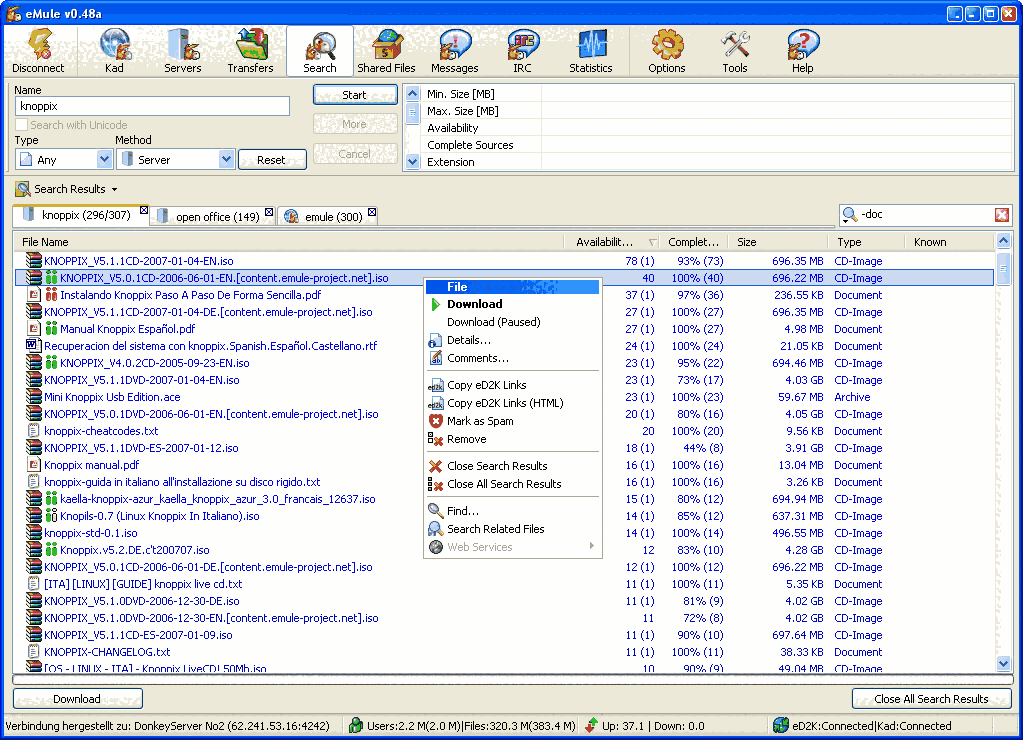The height and width of the screenshot is (740, 1023).
Task: Open the Kad network view
Action: (x=114, y=50)
